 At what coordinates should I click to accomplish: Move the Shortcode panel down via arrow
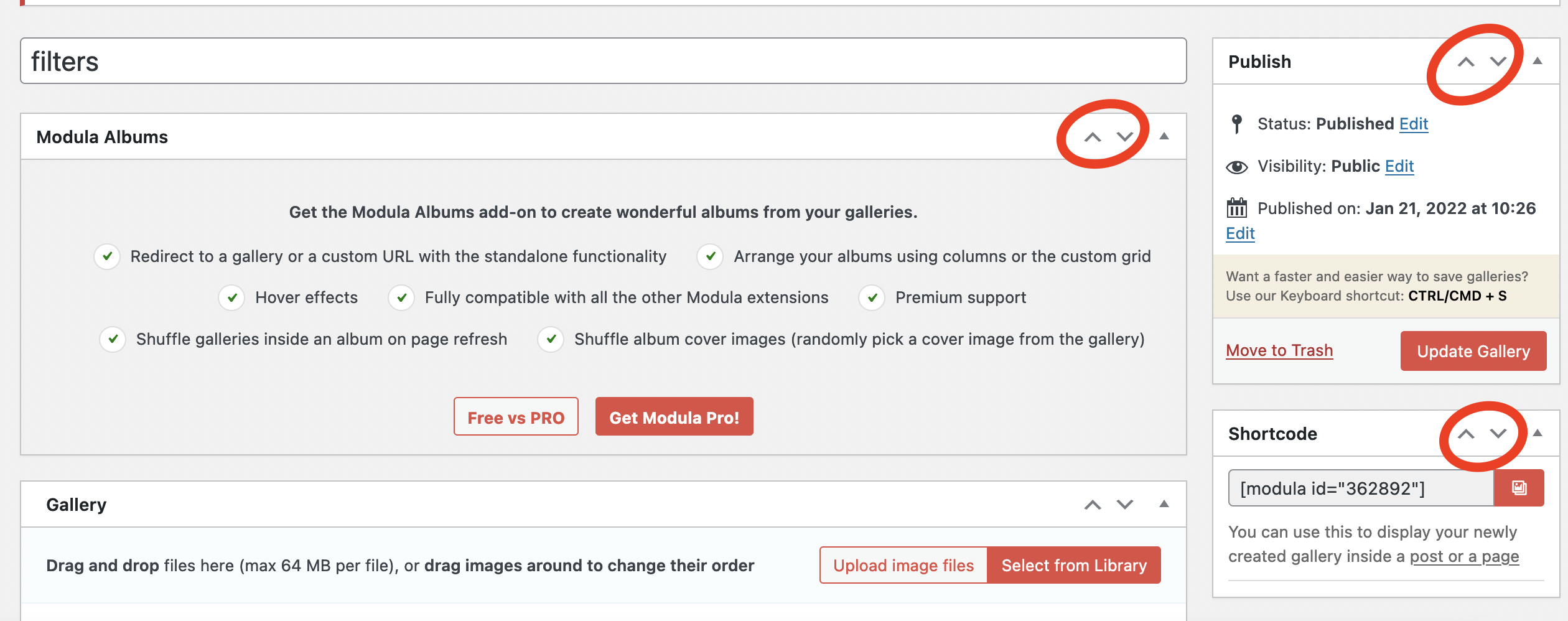[x=1498, y=434]
